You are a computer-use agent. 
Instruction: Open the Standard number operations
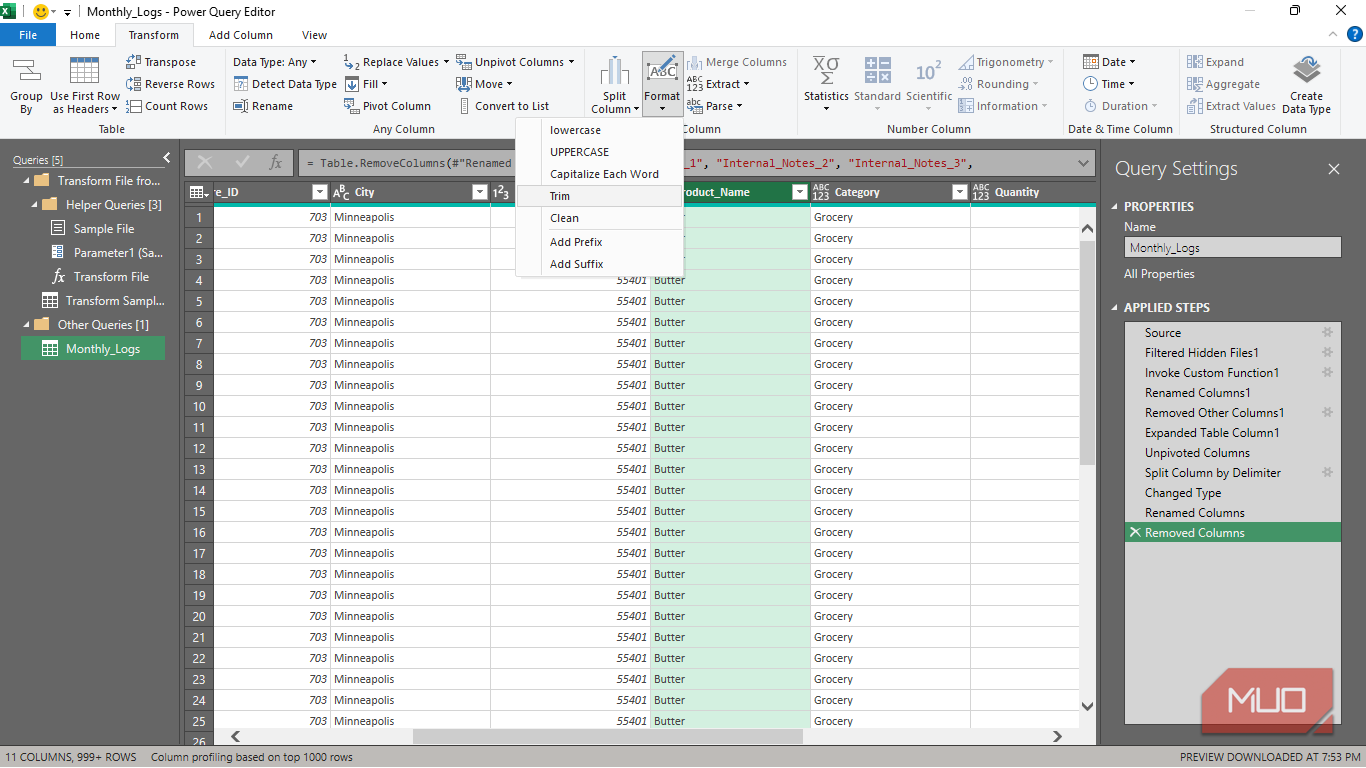click(x=877, y=86)
